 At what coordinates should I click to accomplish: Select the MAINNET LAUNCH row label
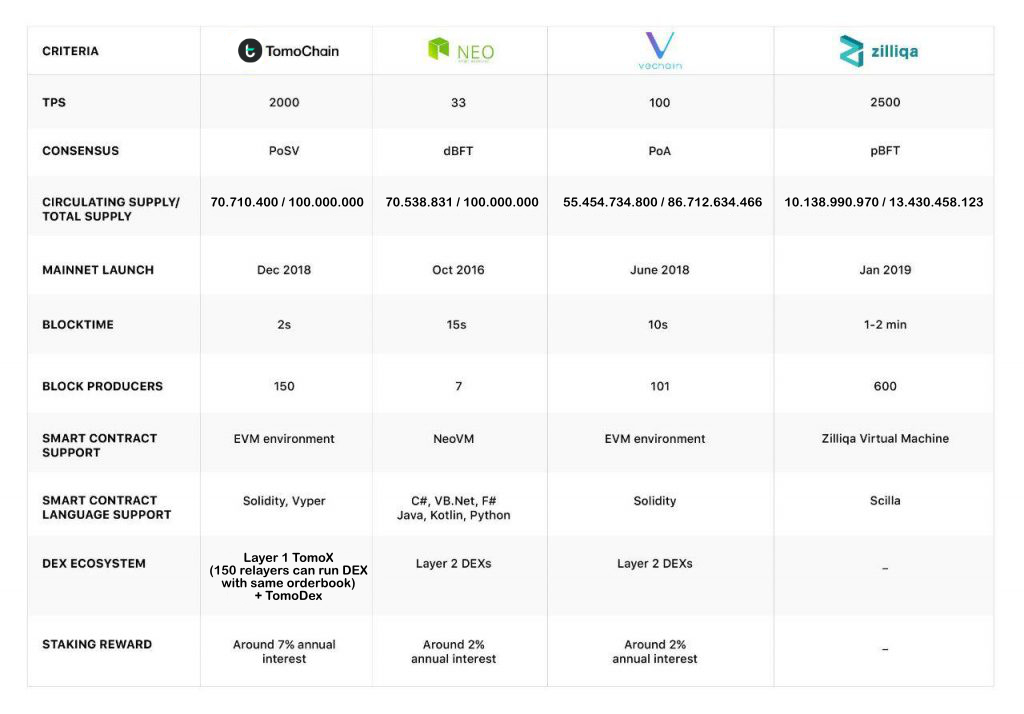tap(98, 270)
